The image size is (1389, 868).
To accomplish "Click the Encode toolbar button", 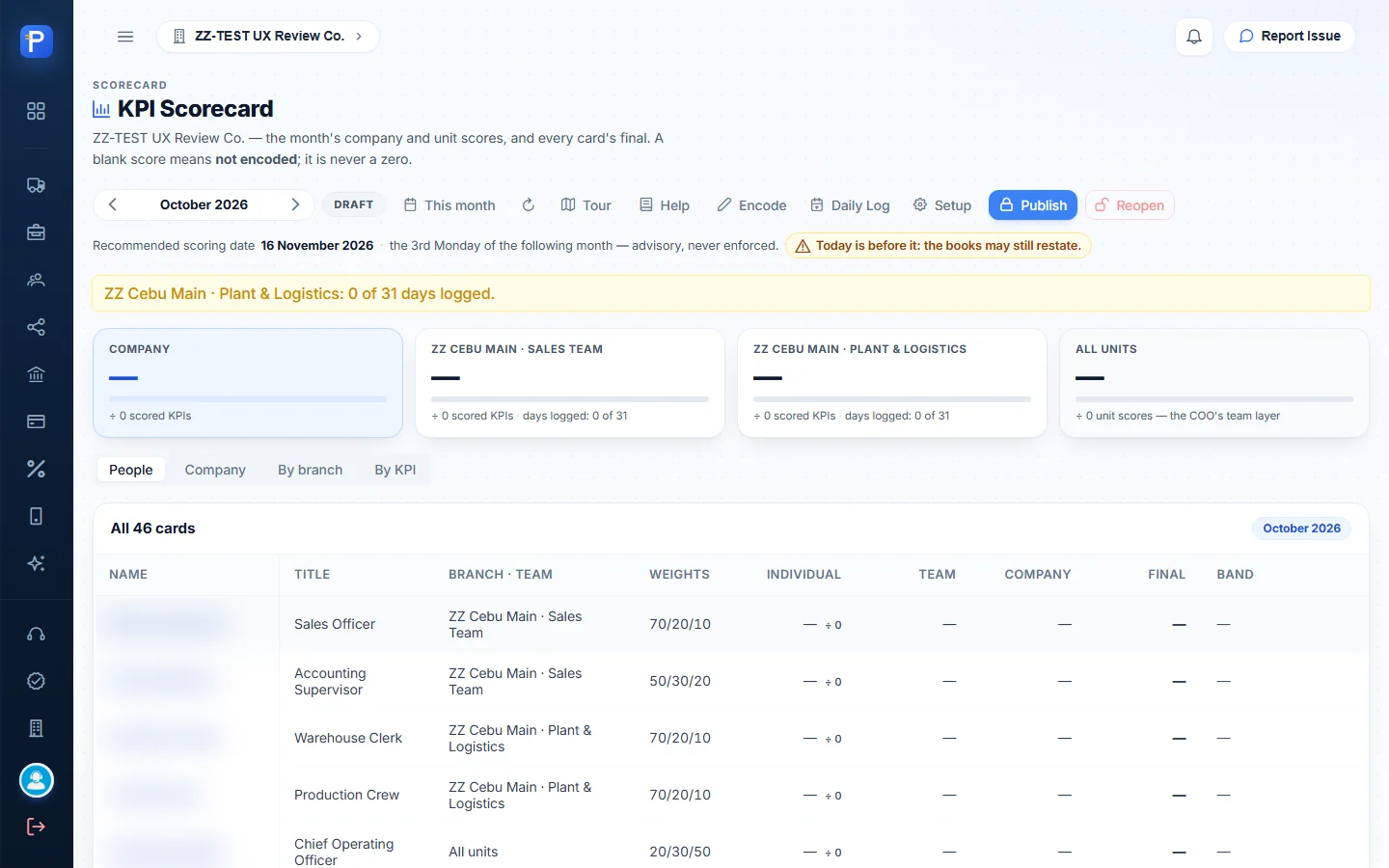I will coord(751,205).
